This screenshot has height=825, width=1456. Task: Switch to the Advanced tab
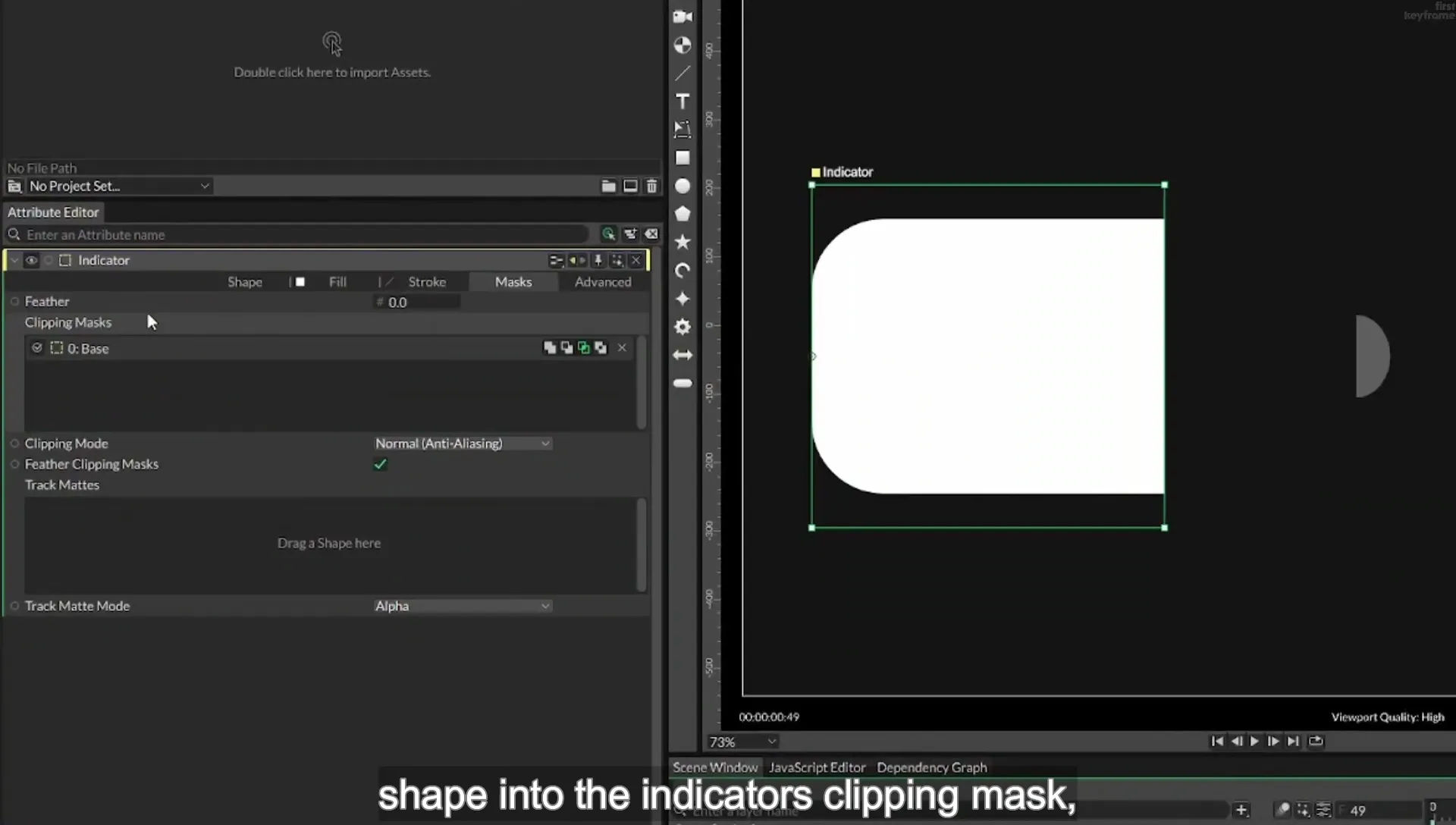point(603,282)
